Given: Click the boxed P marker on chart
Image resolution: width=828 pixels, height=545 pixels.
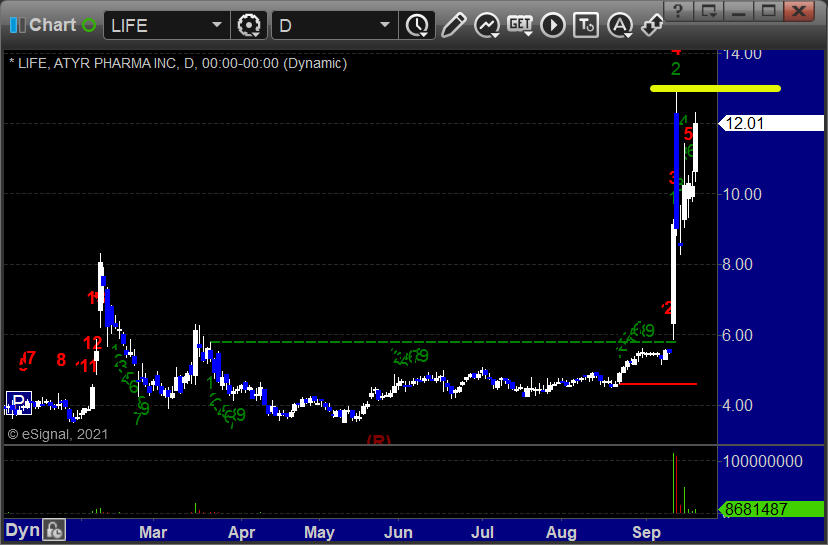Looking at the screenshot, I should [x=18, y=402].
